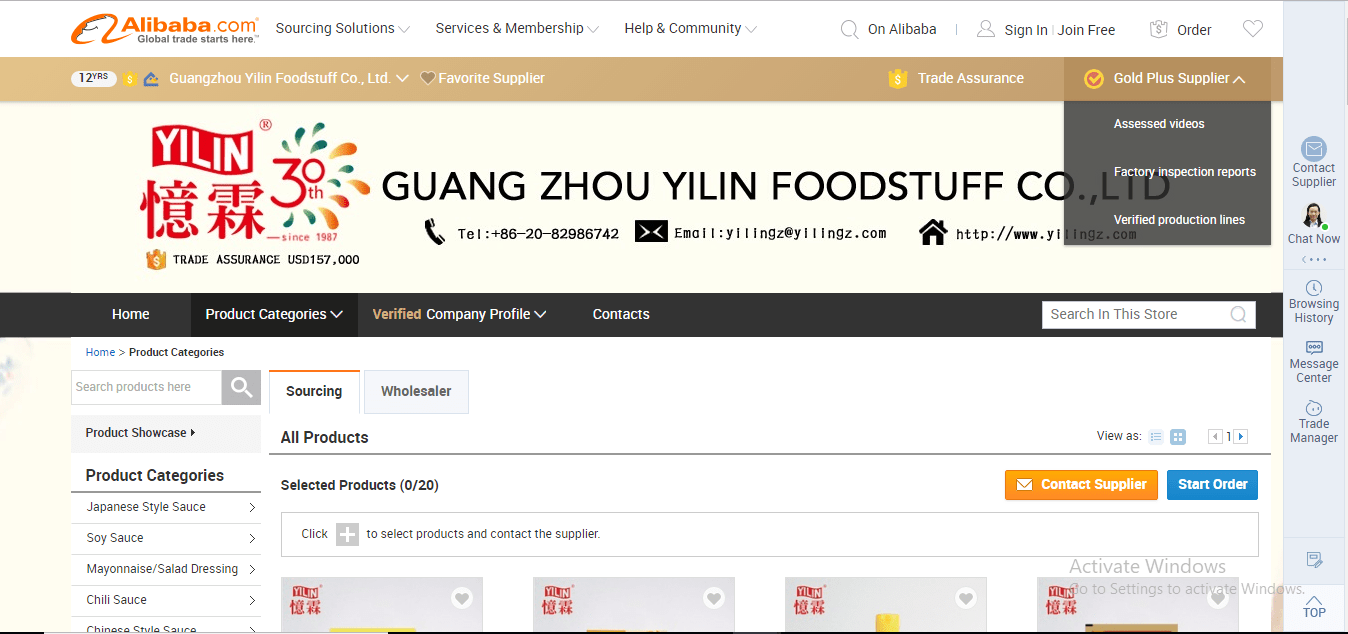The height and width of the screenshot is (634, 1348).
Task: Open the second product thumbnail
Action: click(x=634, y=605)
